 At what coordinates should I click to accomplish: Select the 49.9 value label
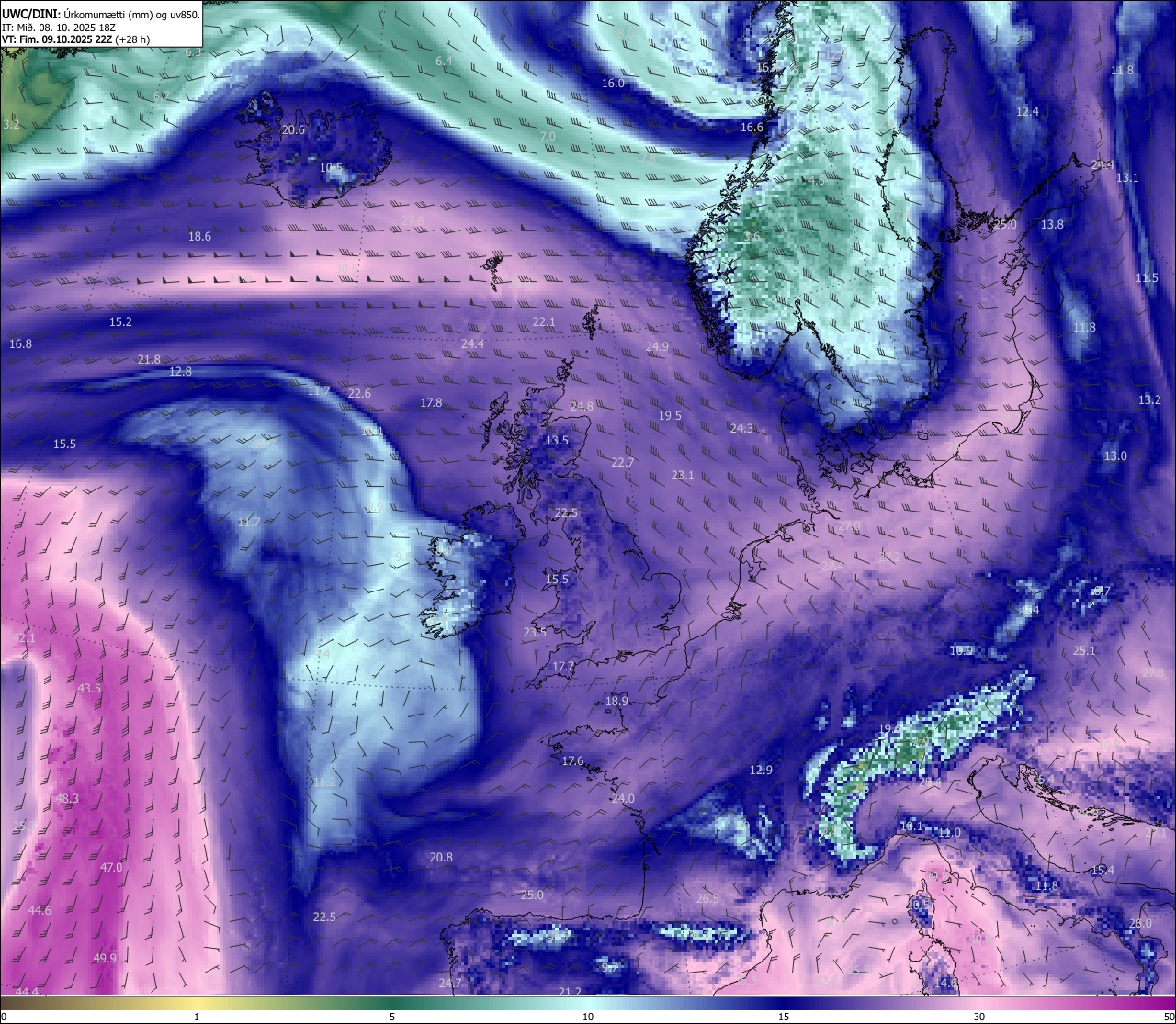click(x=105, y=958)
